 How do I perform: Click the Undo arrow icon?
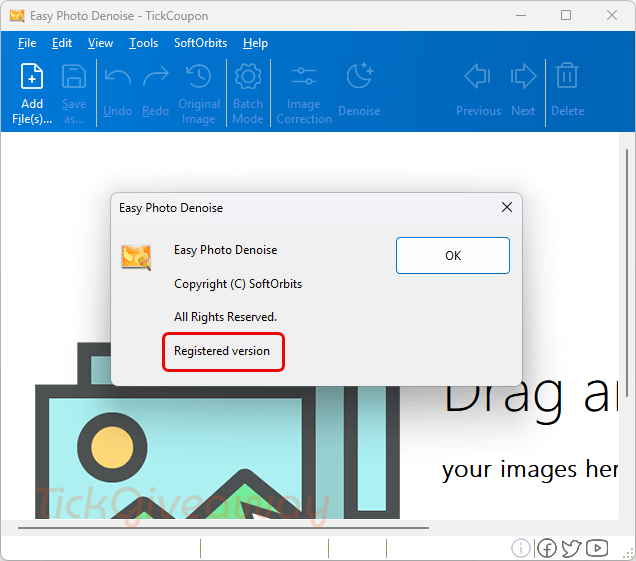pos(118,76)
